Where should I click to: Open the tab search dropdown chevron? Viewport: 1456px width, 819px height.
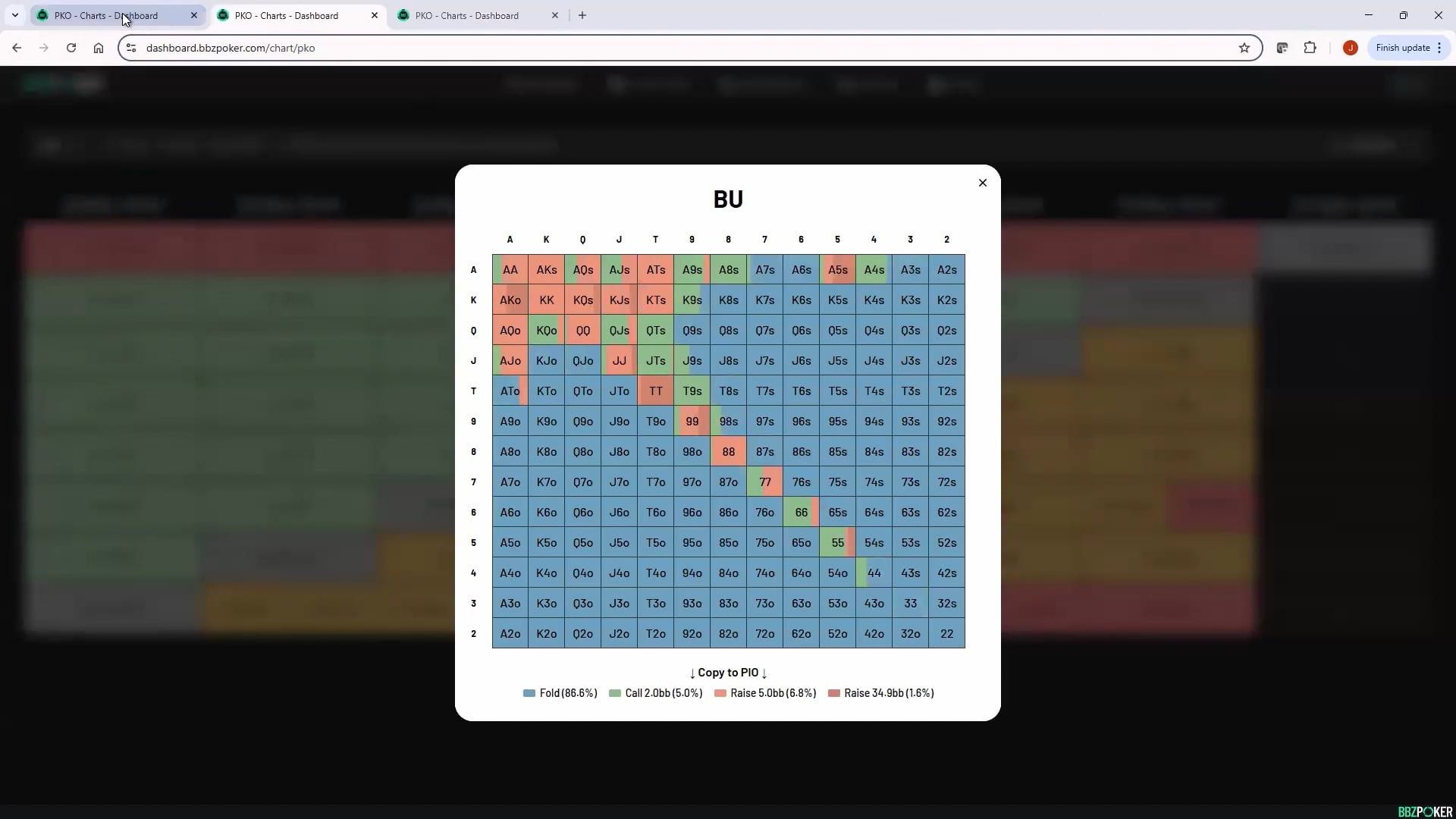[14, 14]
